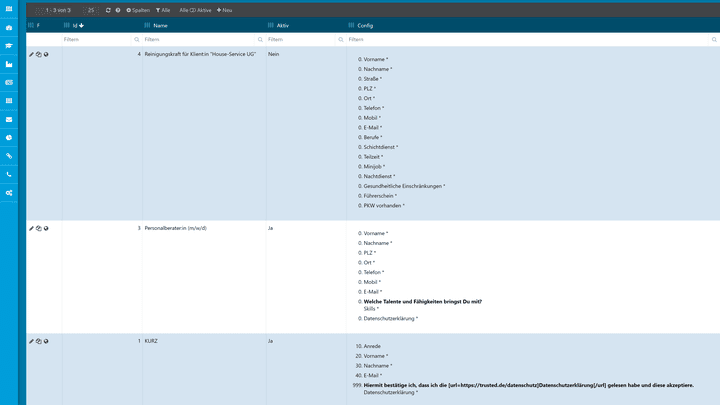Click the refresh icon in the top toolbar
This screenshot has height=405, width=720.
tap(108, 10)
